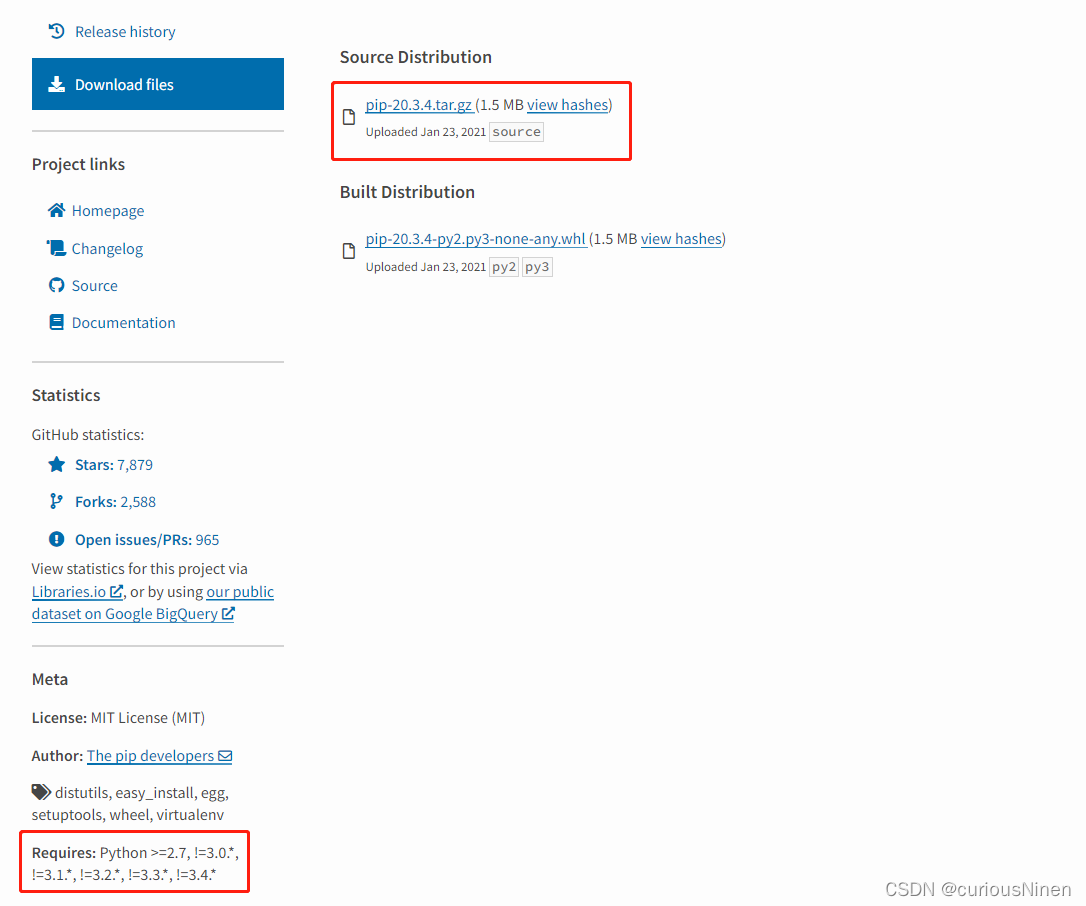1086x906 pixels.
Task: Open the Source repository link
Action: pyautogui.click(x=95, y=285)
